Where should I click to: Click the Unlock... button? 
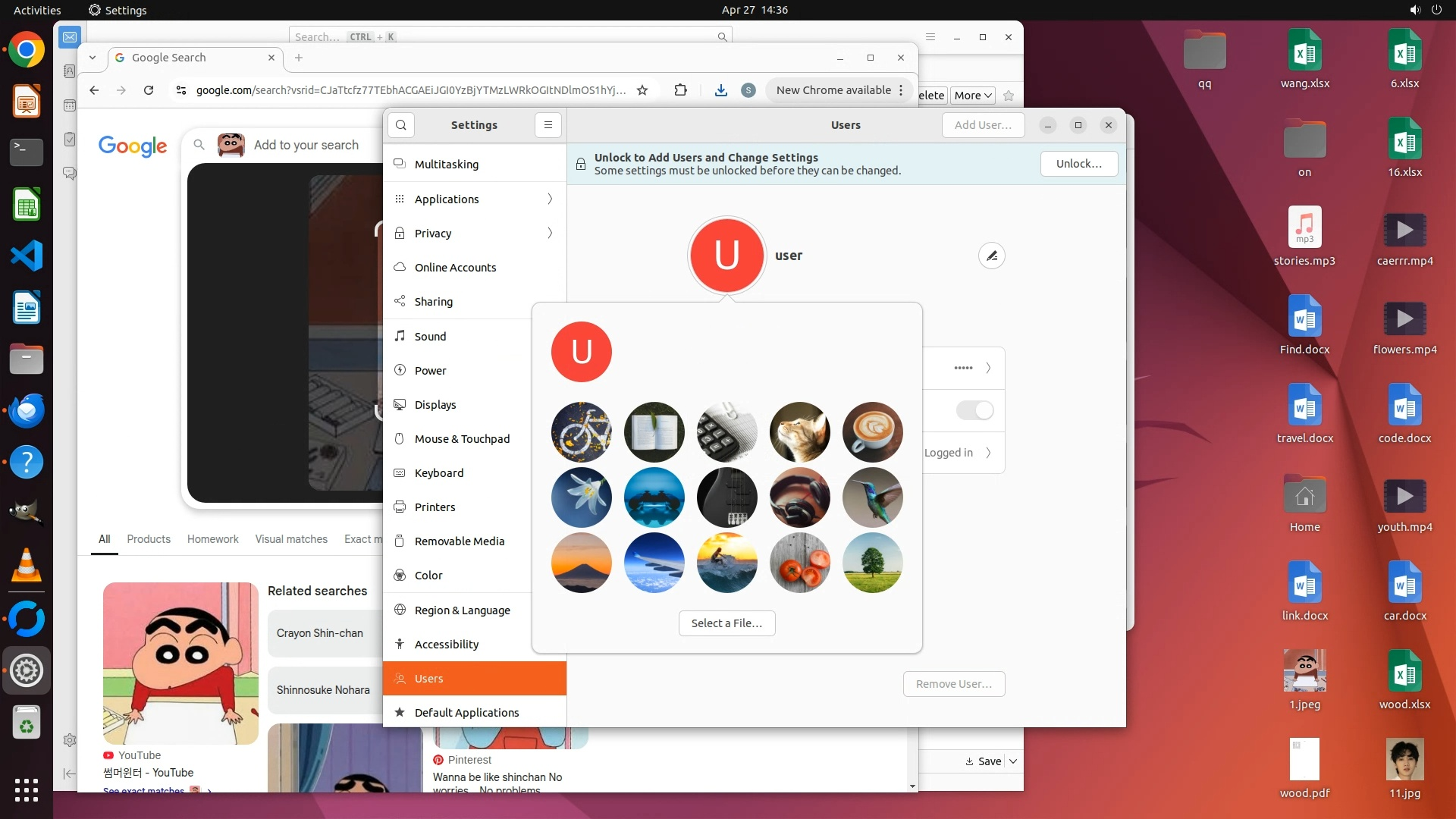click(1078, 164)
